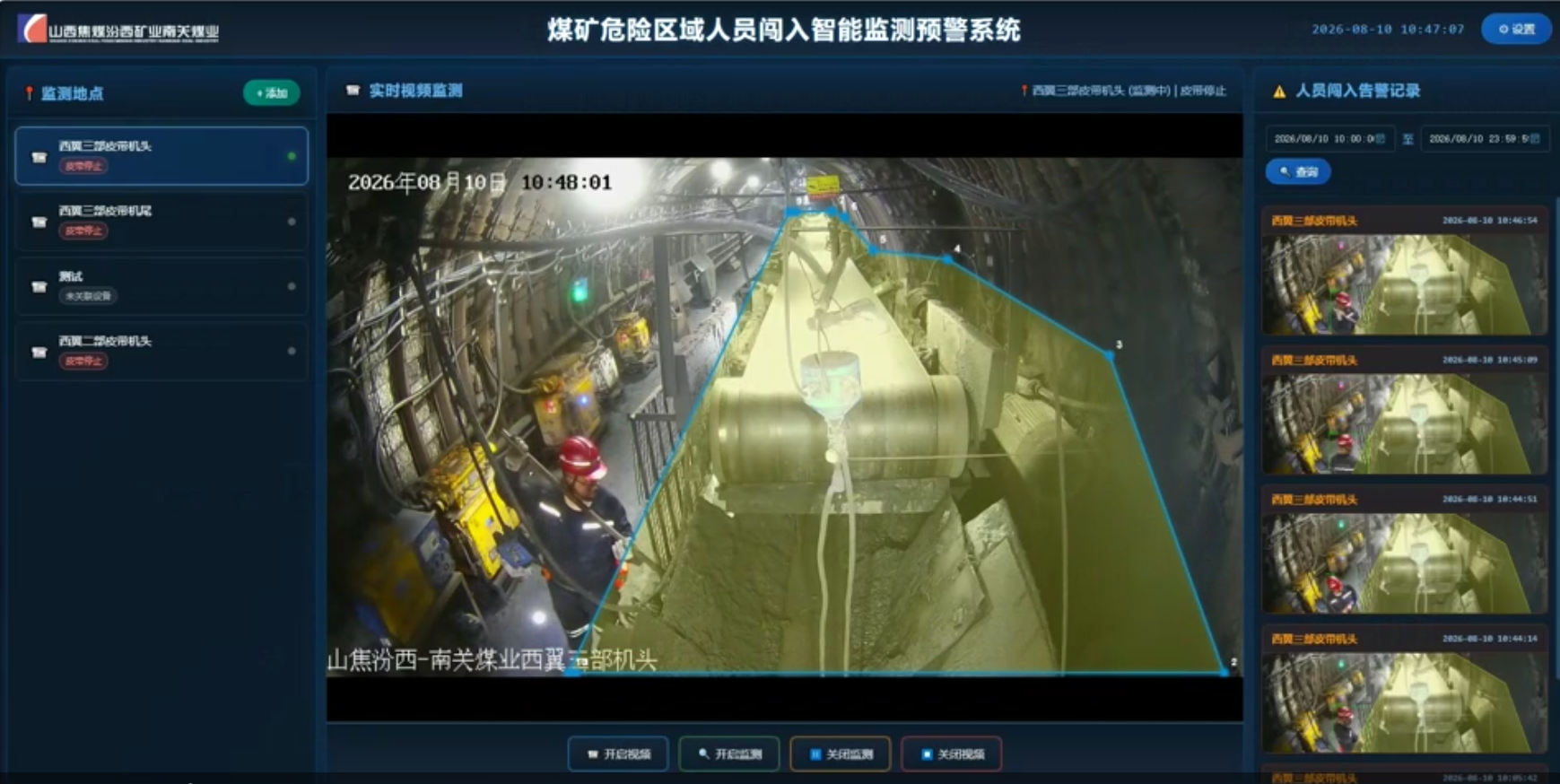Click the system title 煤矿危险区域人员闯入智能监测预警系统
This screenshot has height=784, width=1560.
point(783,30)
